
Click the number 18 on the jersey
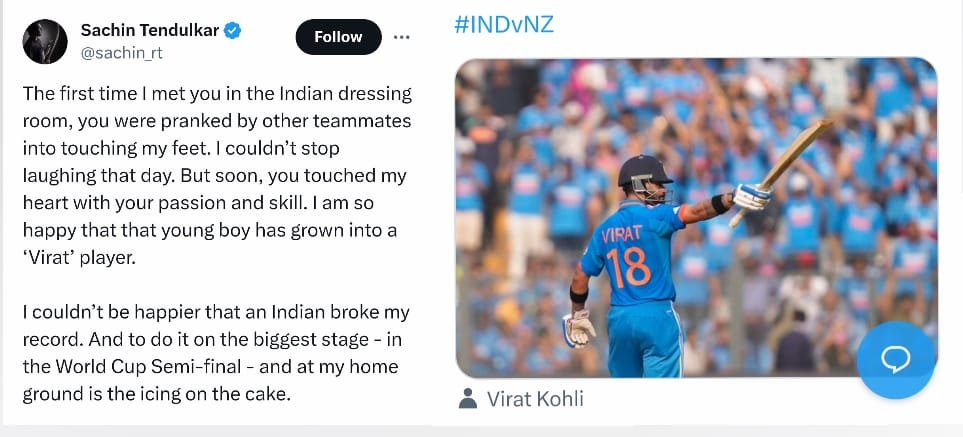(626, 267)
